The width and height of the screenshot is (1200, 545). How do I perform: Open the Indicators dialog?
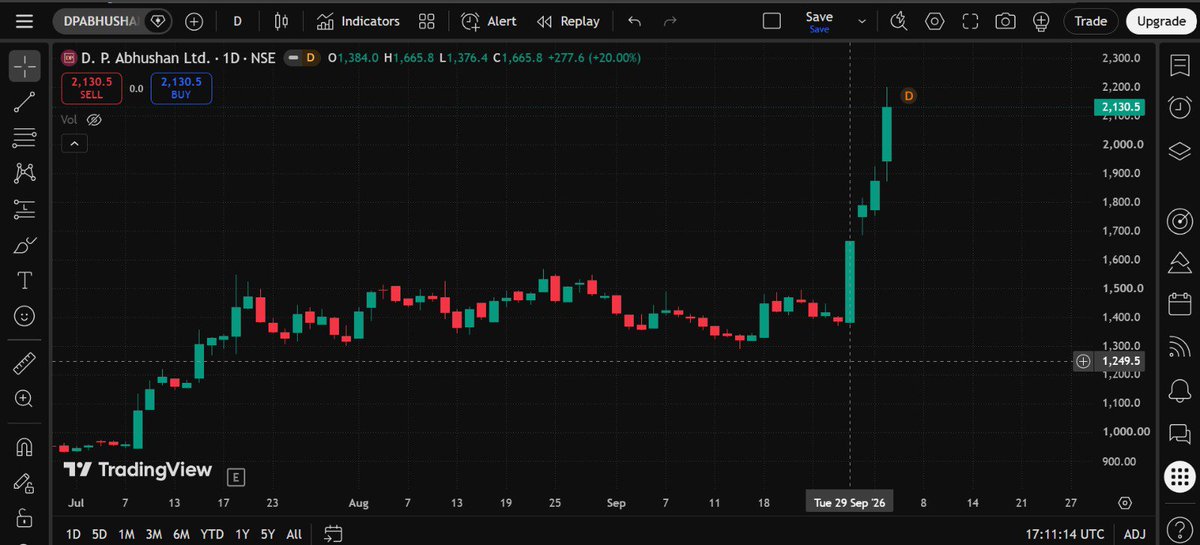[358, 21]
